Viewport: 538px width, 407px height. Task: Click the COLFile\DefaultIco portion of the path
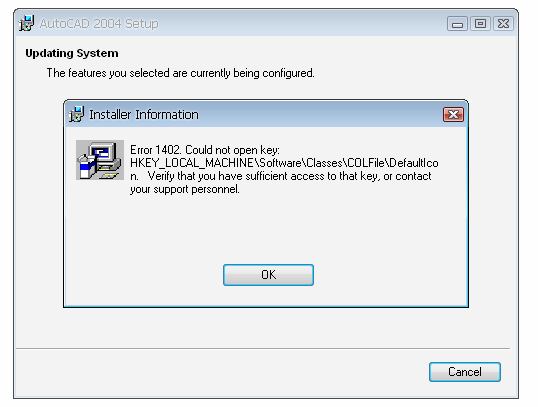click(x=393, y=163)
